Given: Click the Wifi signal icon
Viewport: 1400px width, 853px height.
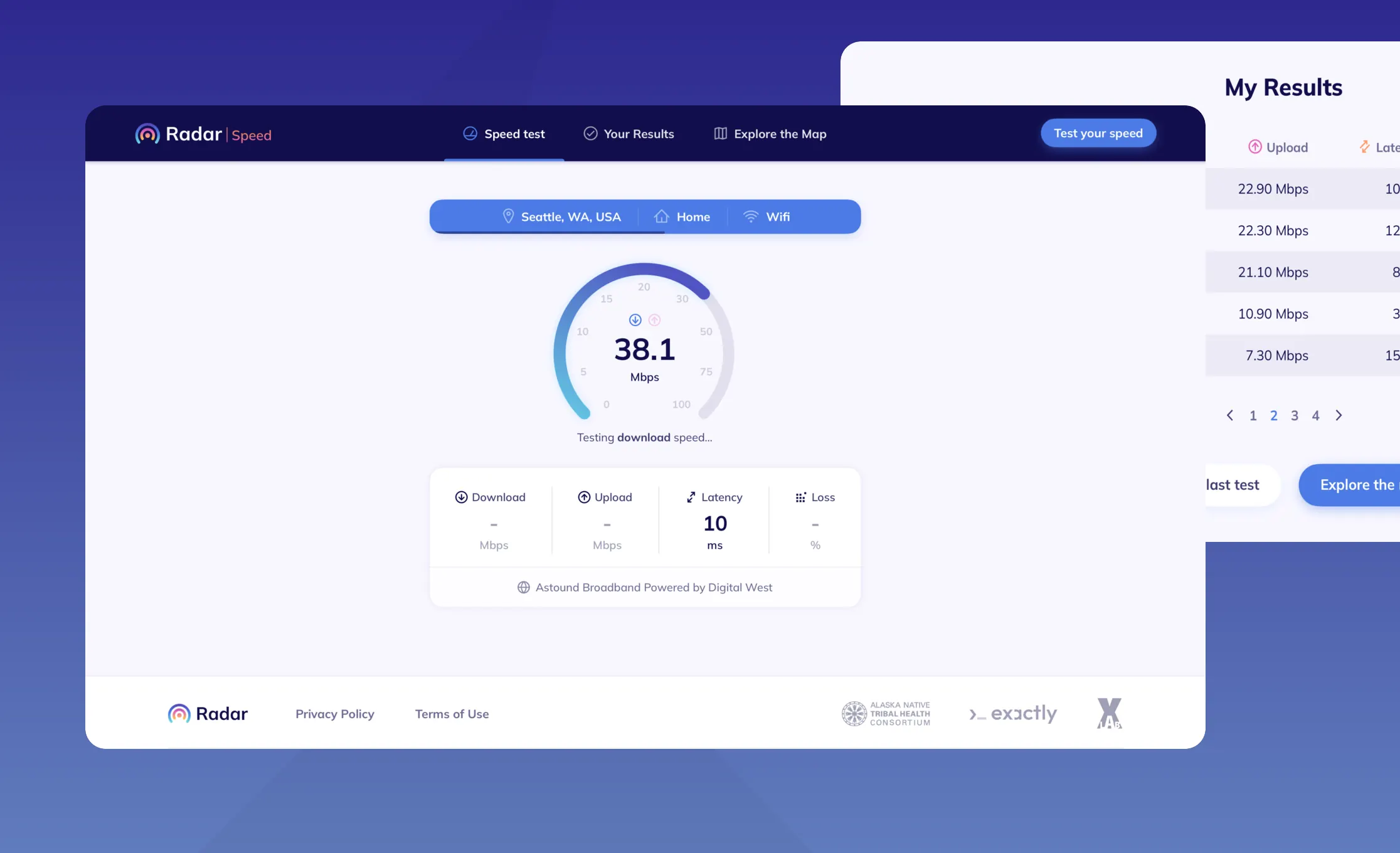Looking at the screenshot, I should point(751,216).
